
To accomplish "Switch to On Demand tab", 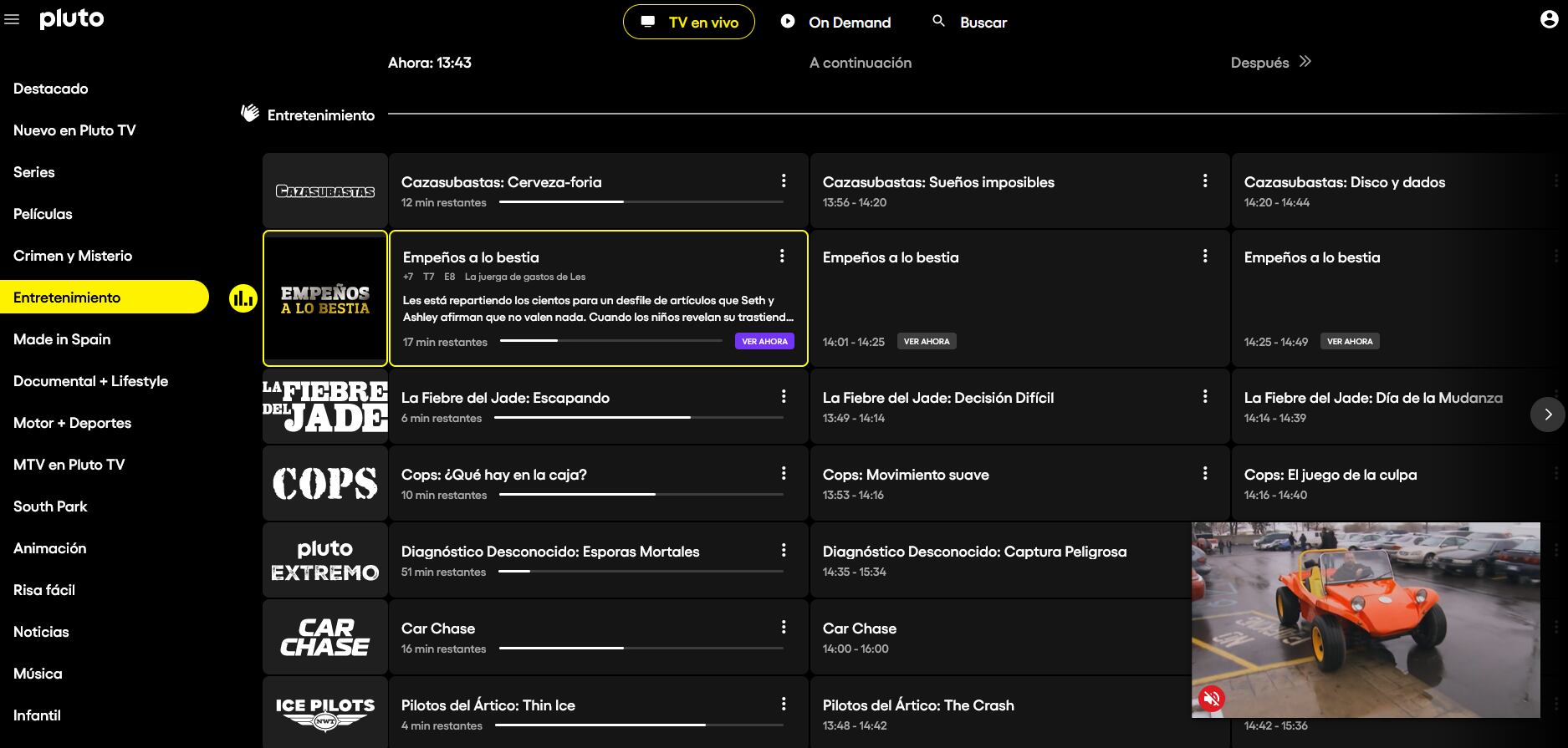I will [835, 22].
